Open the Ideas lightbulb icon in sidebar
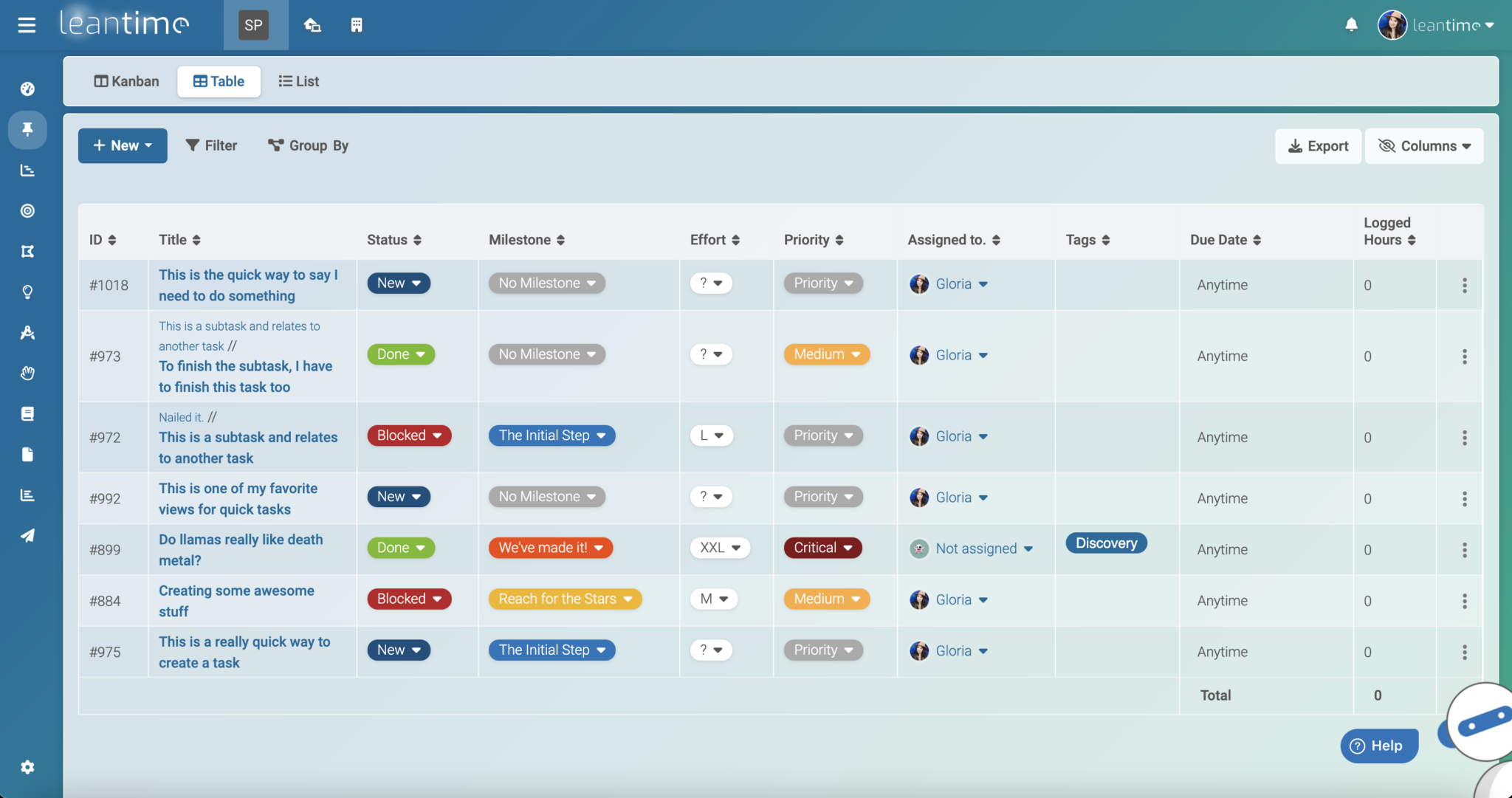Screen dimensions: 1512x798 pos(27,292)
